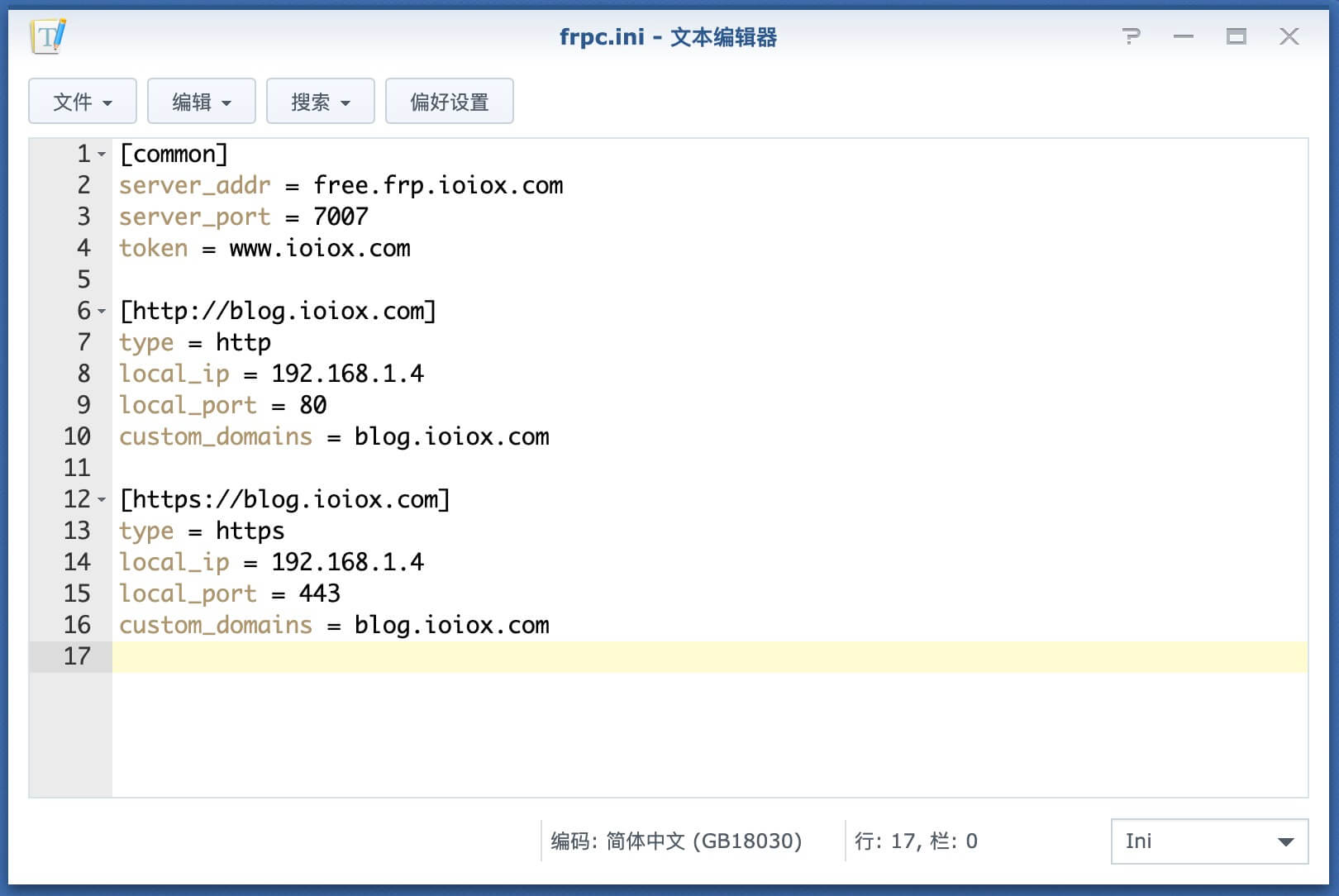Click line number 17 in the gutter
Screen dimensions: 1339x896
[77, 656]
